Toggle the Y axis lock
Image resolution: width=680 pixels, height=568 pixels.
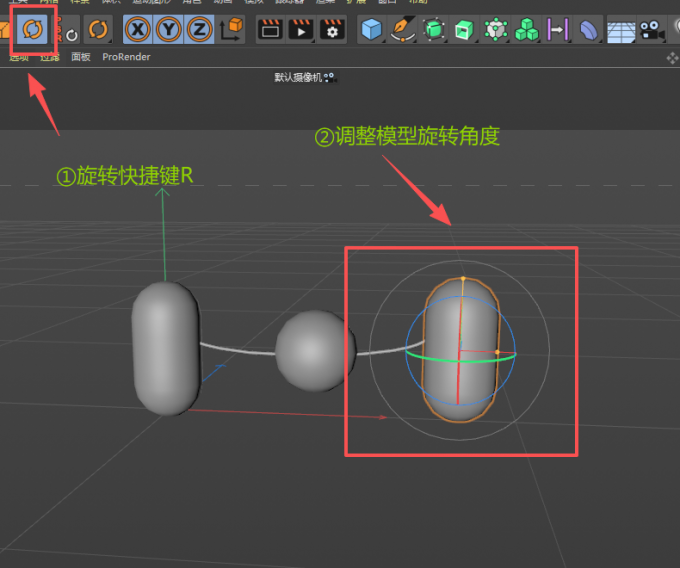click(x=169, y=30)
